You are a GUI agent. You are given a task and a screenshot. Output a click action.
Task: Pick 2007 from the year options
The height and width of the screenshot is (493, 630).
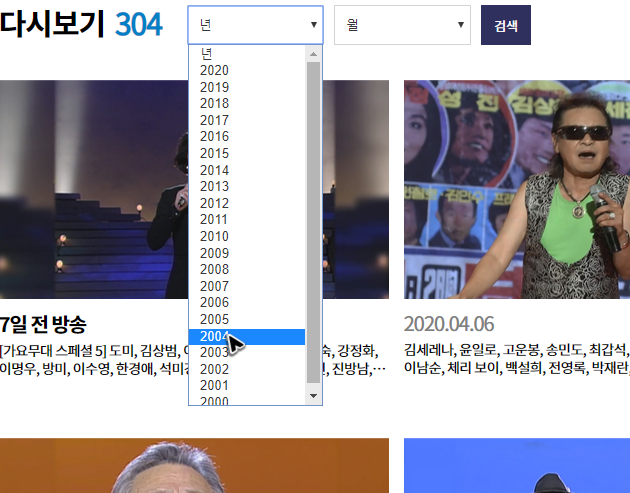[247, 286]
